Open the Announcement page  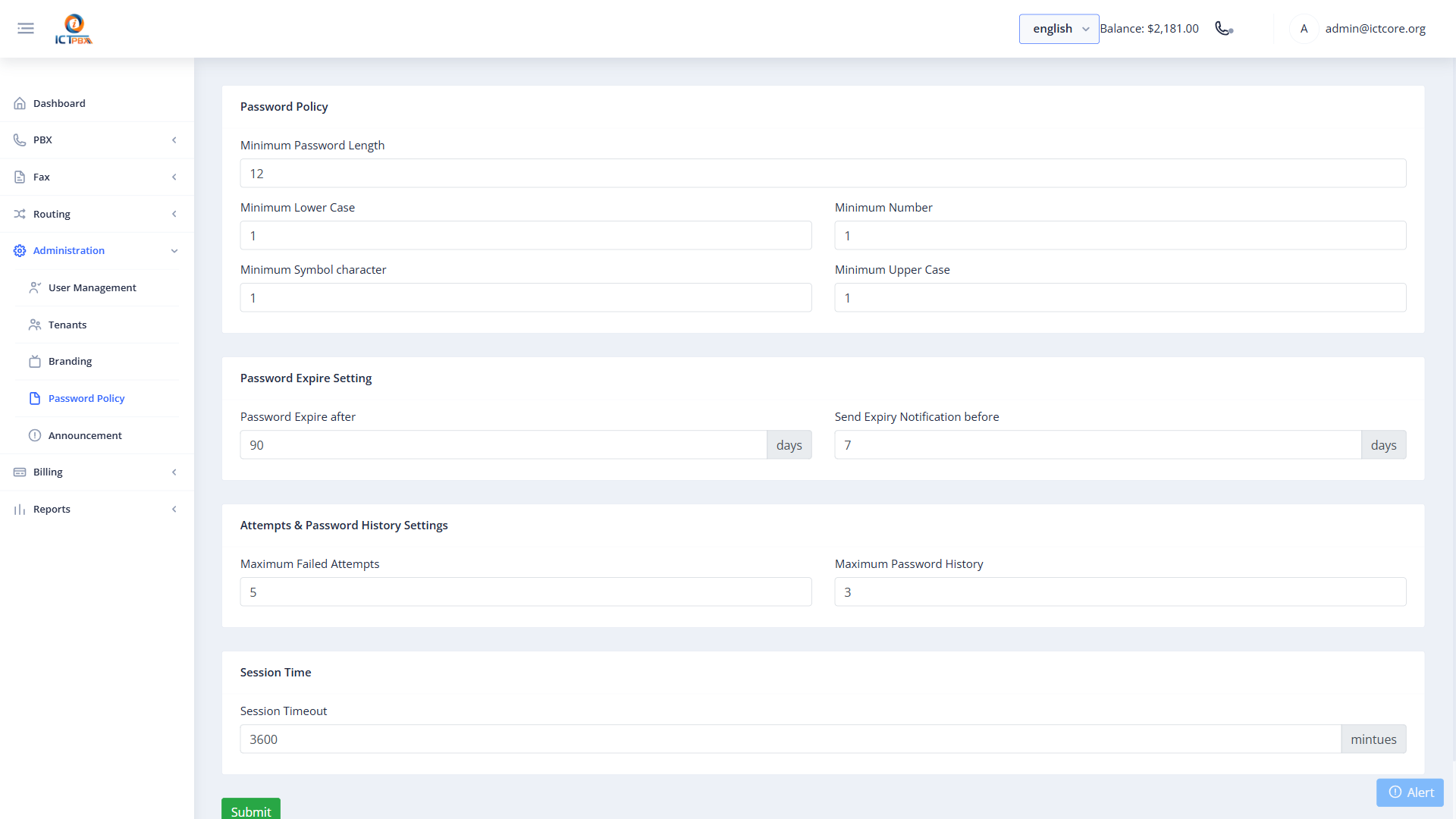click(97, 435)
